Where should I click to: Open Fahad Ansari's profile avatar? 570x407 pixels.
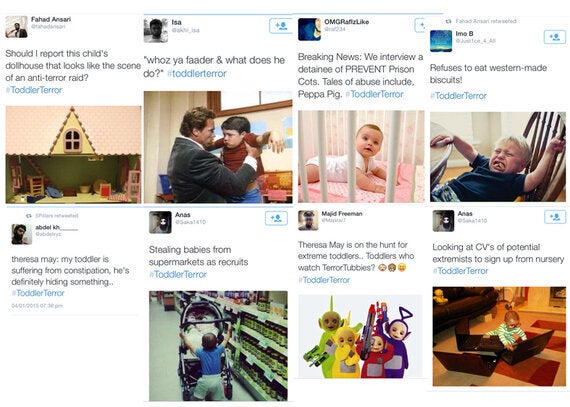pyautogui.click(x=16, y=27)
